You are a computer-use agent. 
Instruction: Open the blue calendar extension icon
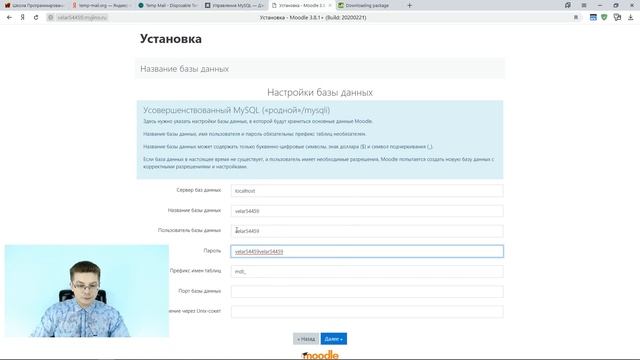593,17
